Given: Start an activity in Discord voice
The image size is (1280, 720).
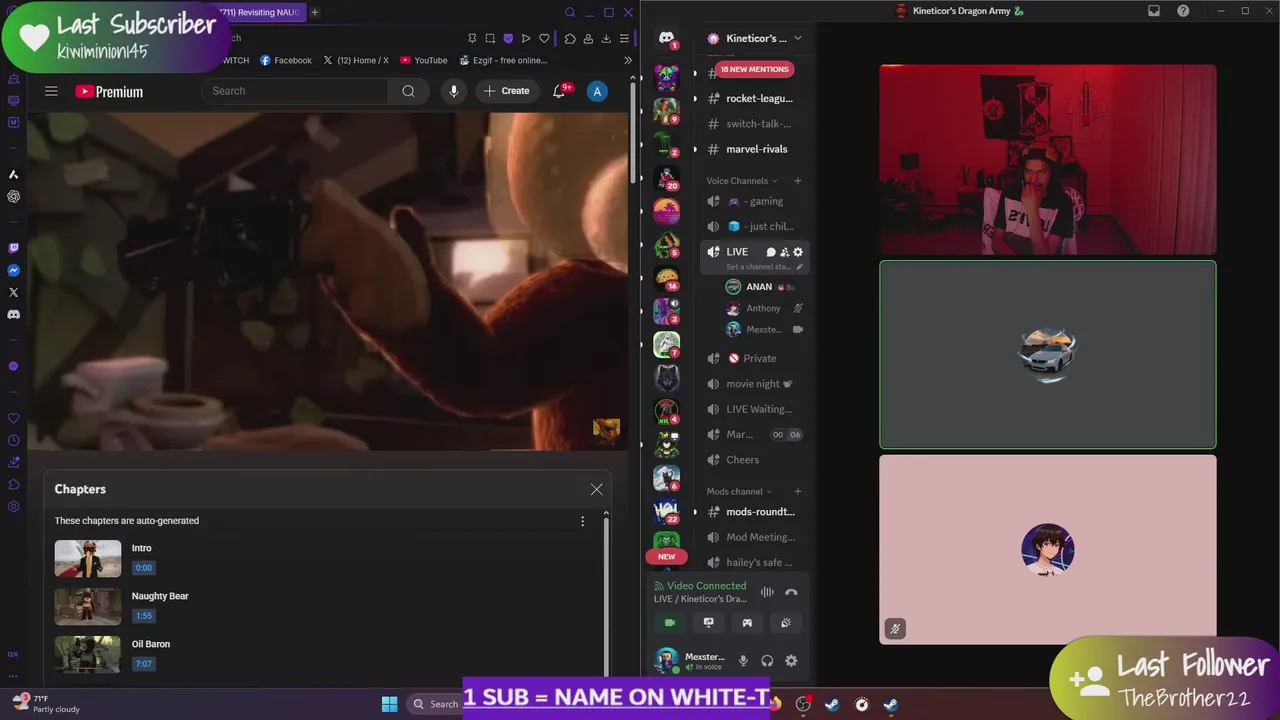Looking at the screenshot, I should click(x=747, y=622).
